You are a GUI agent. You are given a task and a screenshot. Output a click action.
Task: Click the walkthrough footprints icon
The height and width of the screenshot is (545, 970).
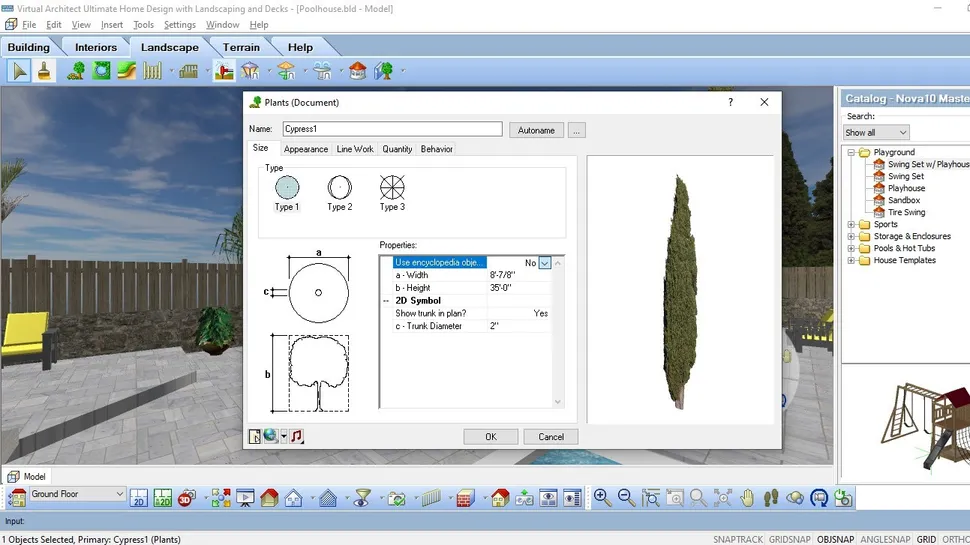point(771,497)
